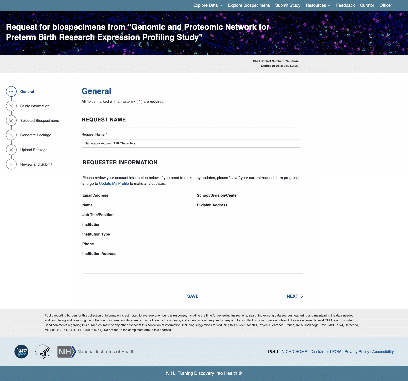The width and height of the screenshot is (408, 381).
Task: Open the Modify My Profile link
Action: 114,184
